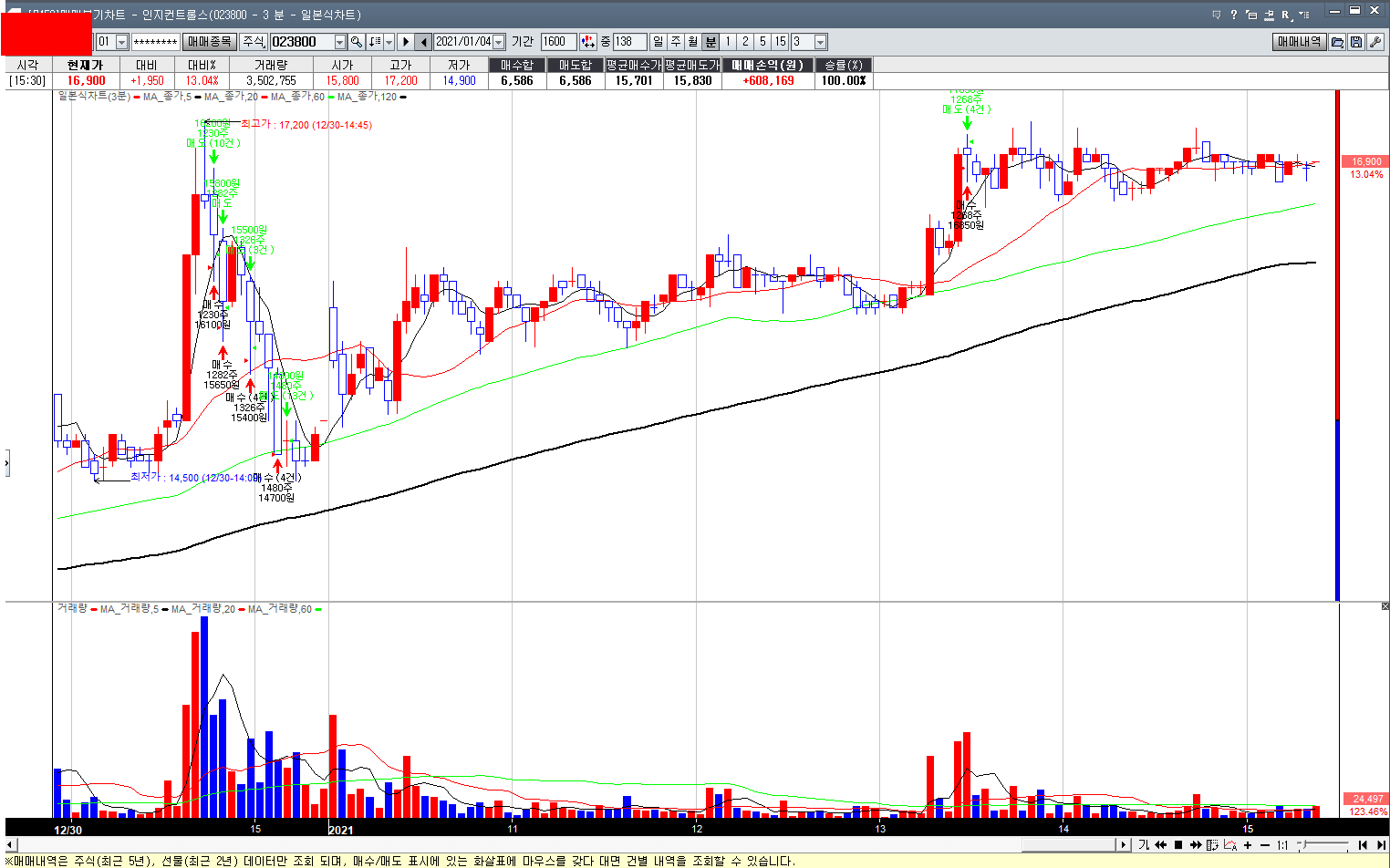Click the 가 font icon in bottom bar
This screenshot has height=868, width=1390.
click(x=1144, y=845)
